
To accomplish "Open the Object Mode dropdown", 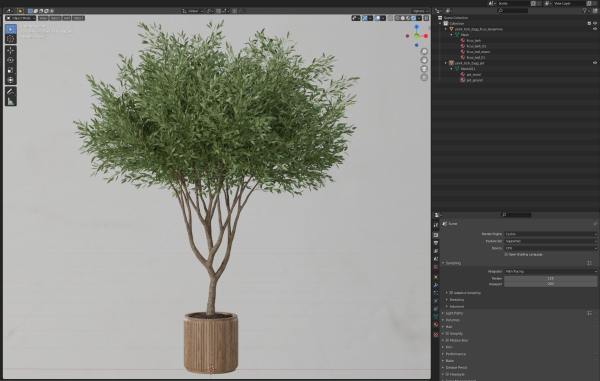I will 21,18.
